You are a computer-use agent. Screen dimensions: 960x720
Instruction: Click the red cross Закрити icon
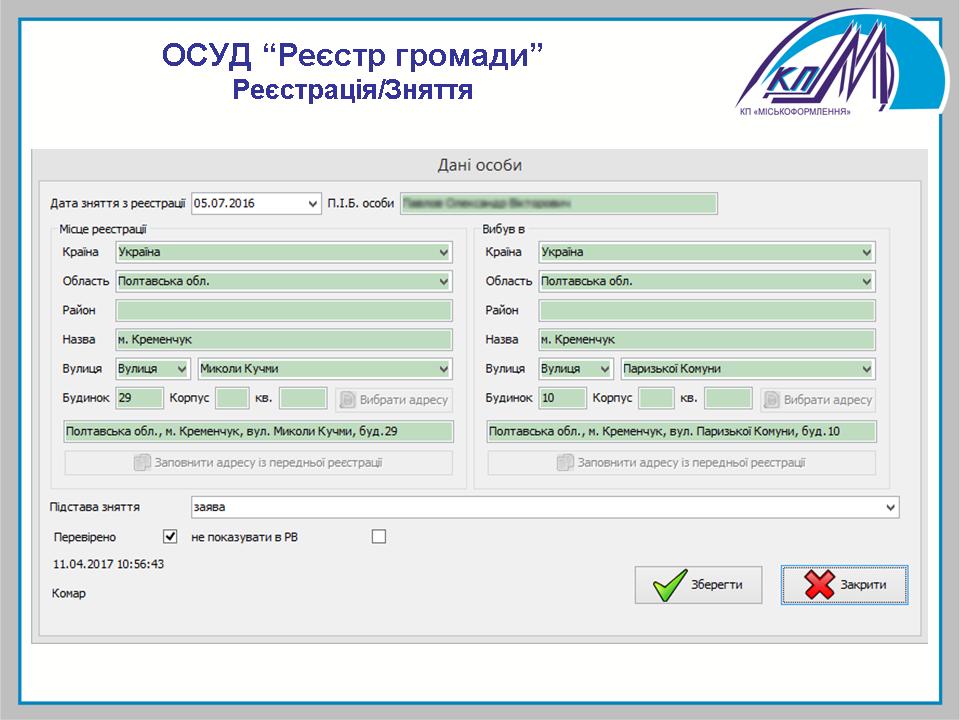tap(819, 585)
